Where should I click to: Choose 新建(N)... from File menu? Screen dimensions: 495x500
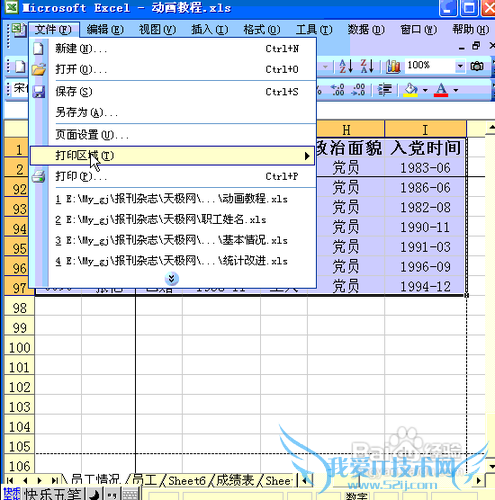pyautogui.click(x=173, y=49)
